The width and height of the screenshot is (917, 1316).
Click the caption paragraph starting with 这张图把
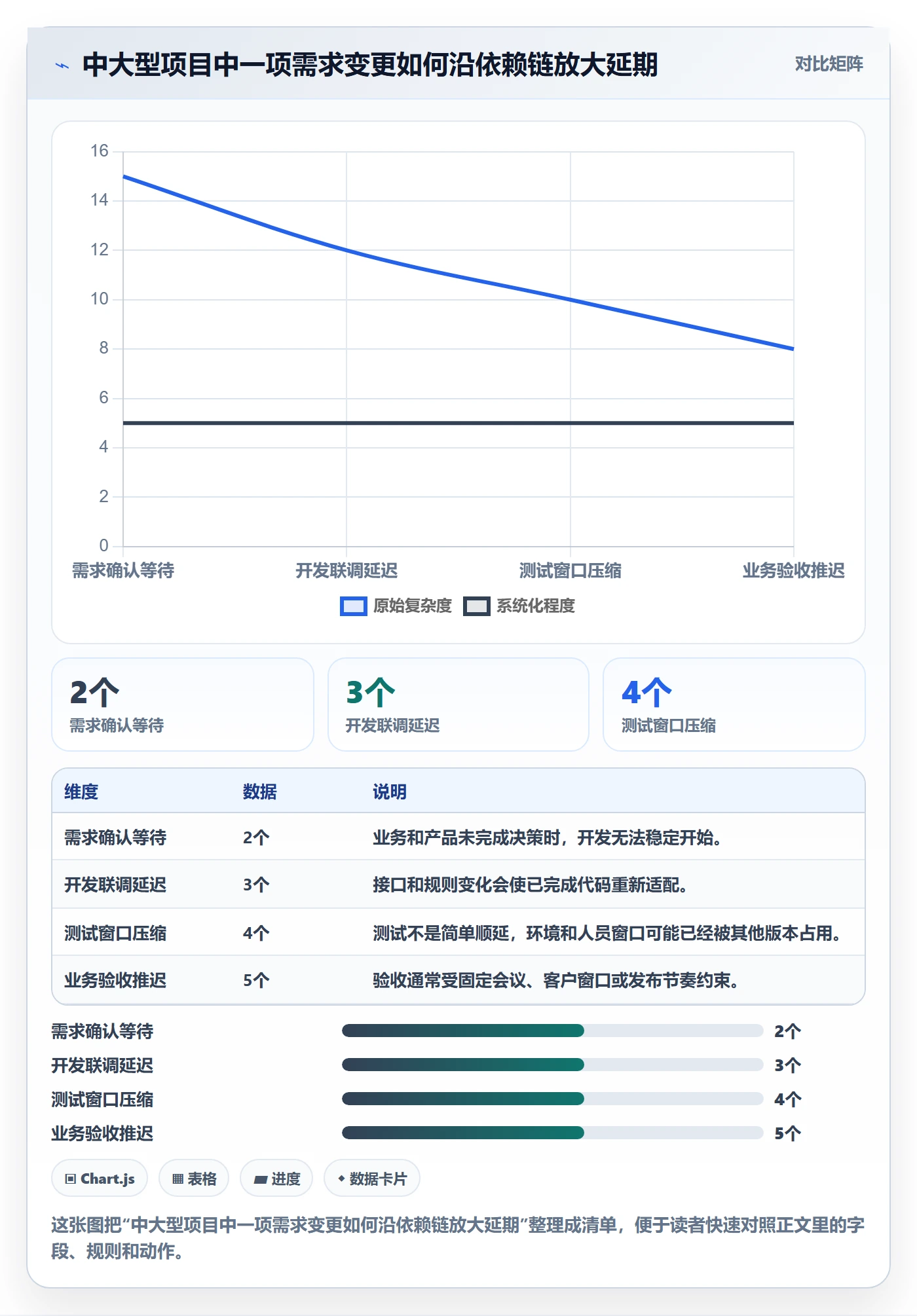pyautogui.click(x=458, y=1238)
